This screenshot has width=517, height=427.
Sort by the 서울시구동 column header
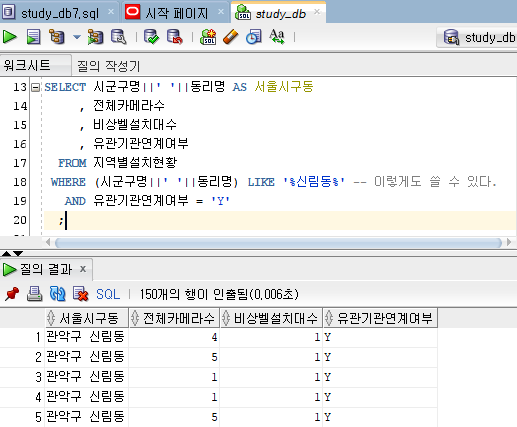[87, 318]
